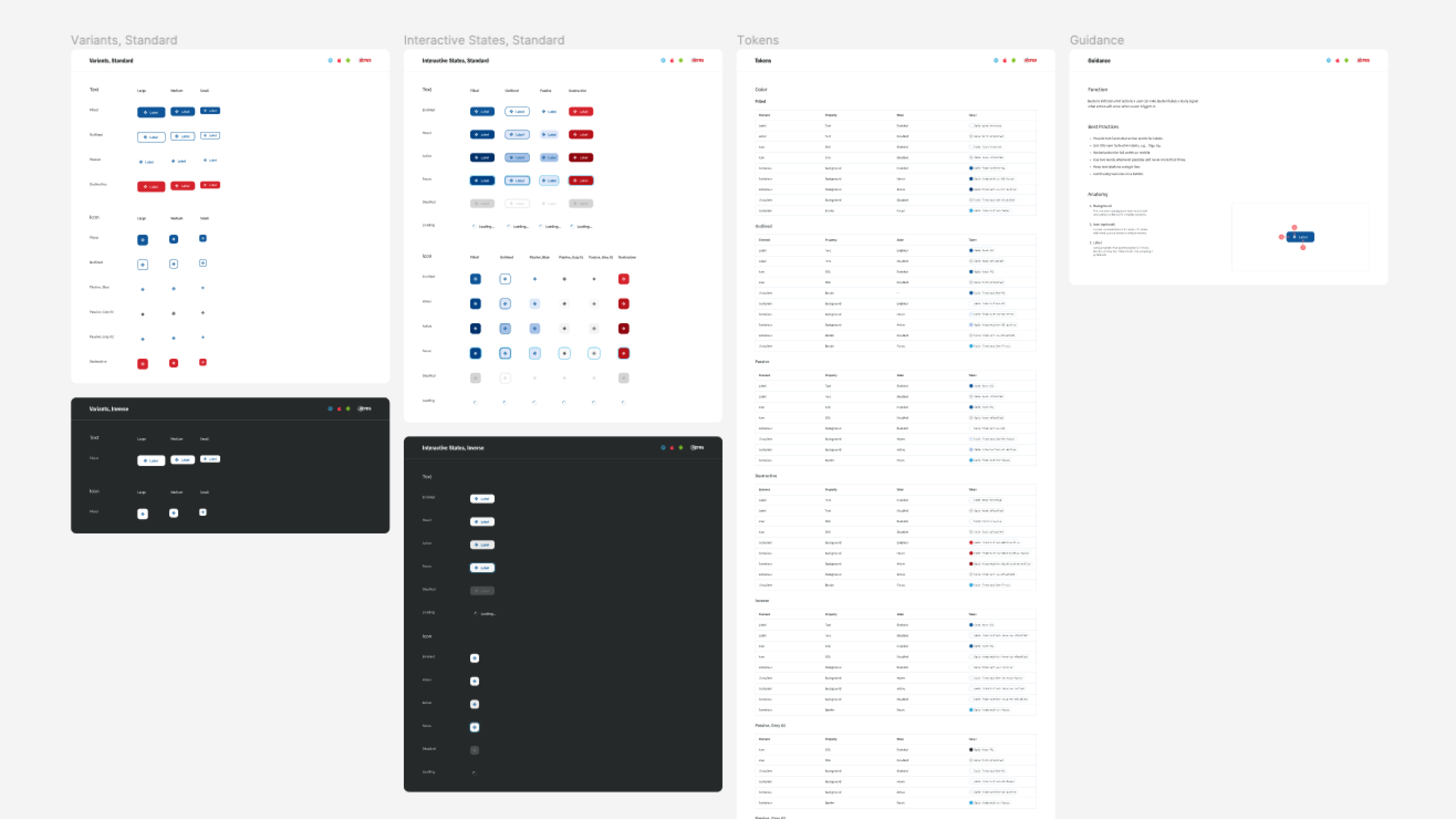Click Active Destructive icon button in Interactive States, Standard
Viewport: 1456px width, 819px height.
[623, 329]
